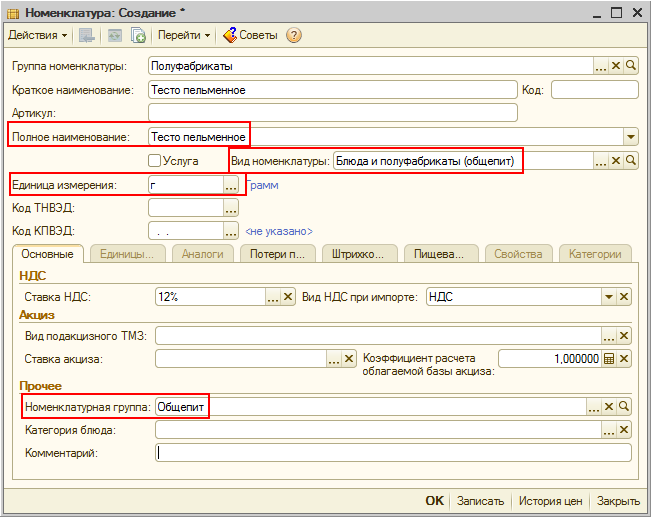Switch to the Потери п... tab

pyautogui.click(x=277, y=254)
